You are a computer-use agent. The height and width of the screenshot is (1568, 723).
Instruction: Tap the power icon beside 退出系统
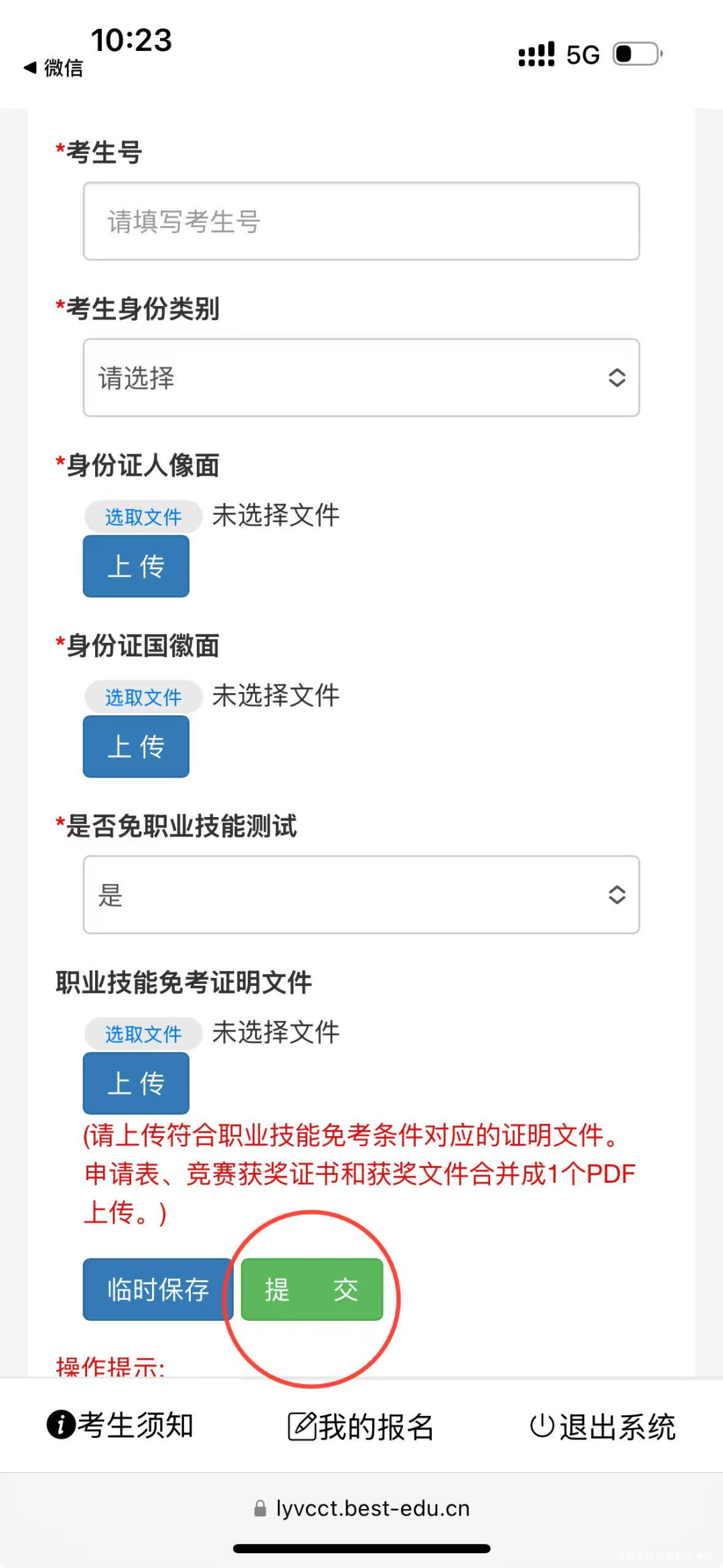[542, 1426]
